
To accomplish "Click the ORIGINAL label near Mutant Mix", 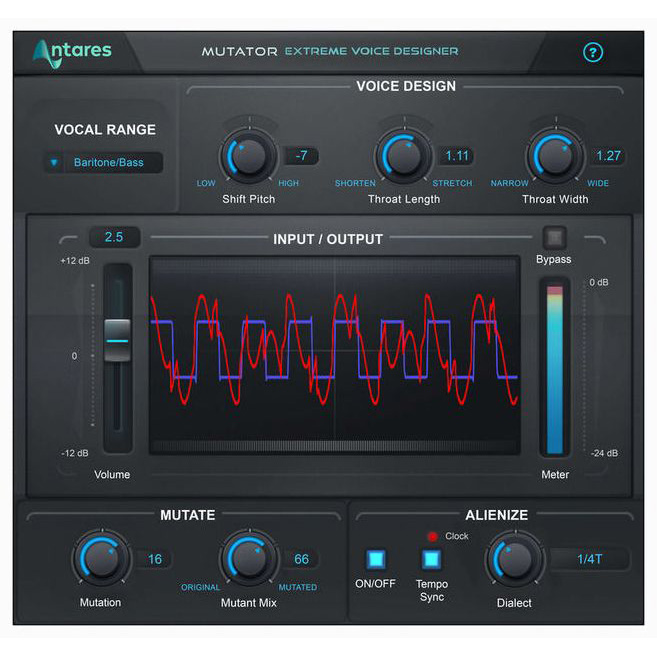I will (200, 587).
